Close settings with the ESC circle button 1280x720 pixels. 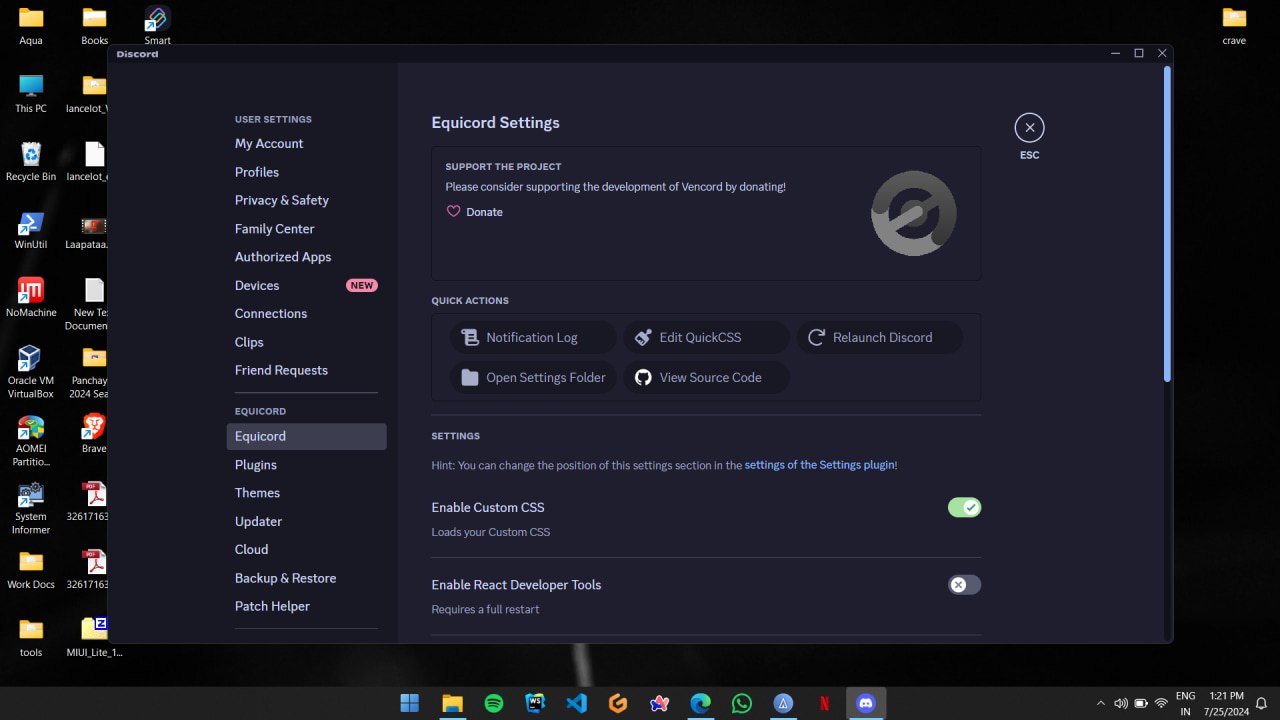pos(1029,128)
